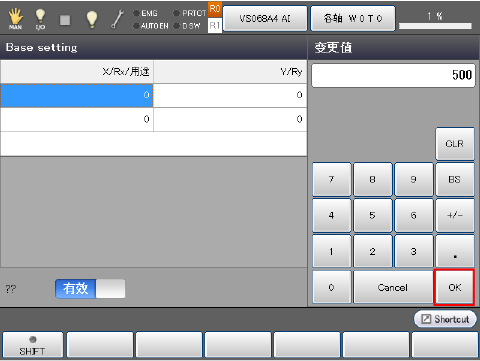480x361 pixels.
Task: Click keypad digit 7
Action: pos(332,179)
